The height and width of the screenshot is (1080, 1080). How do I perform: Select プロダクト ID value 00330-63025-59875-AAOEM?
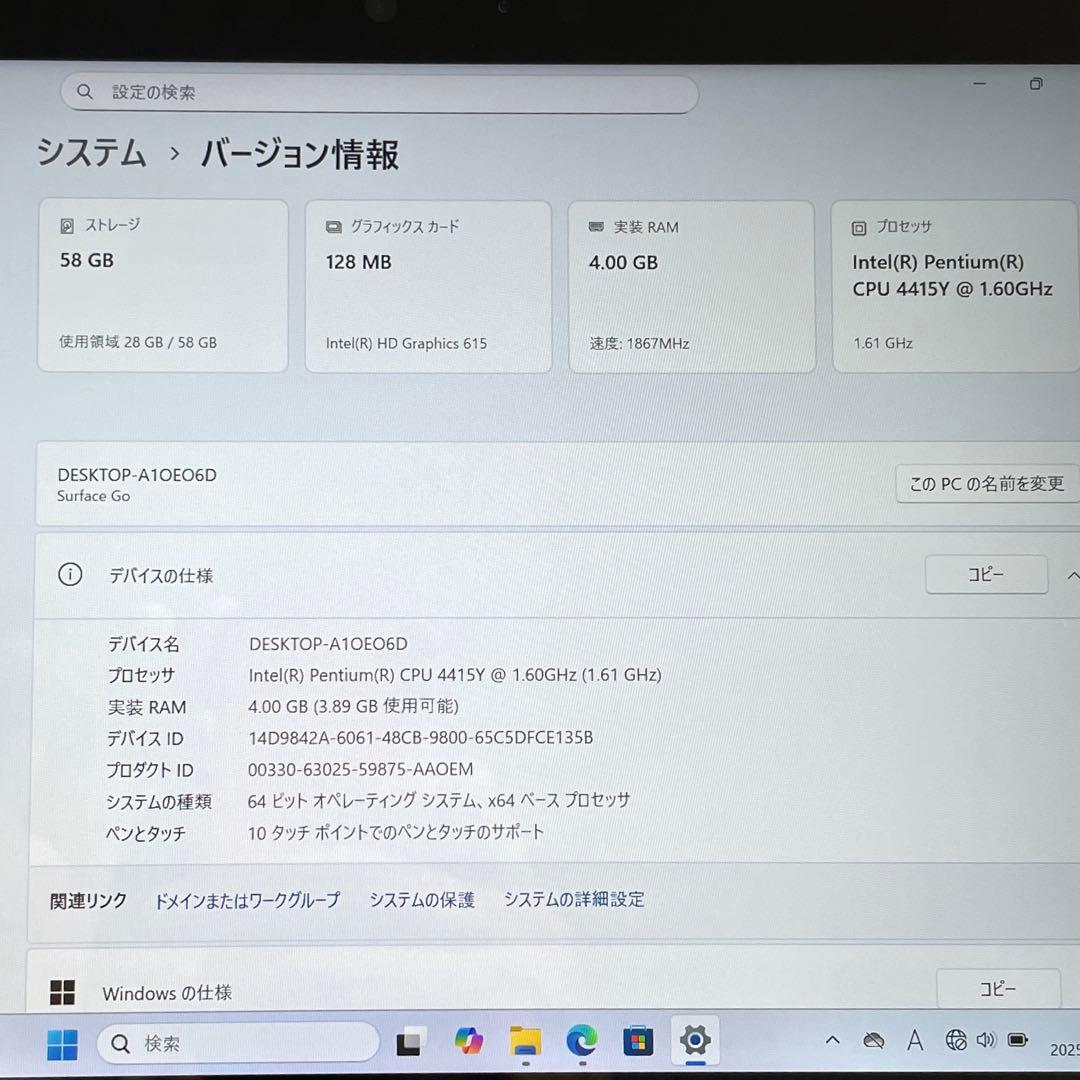pos(360,769)
